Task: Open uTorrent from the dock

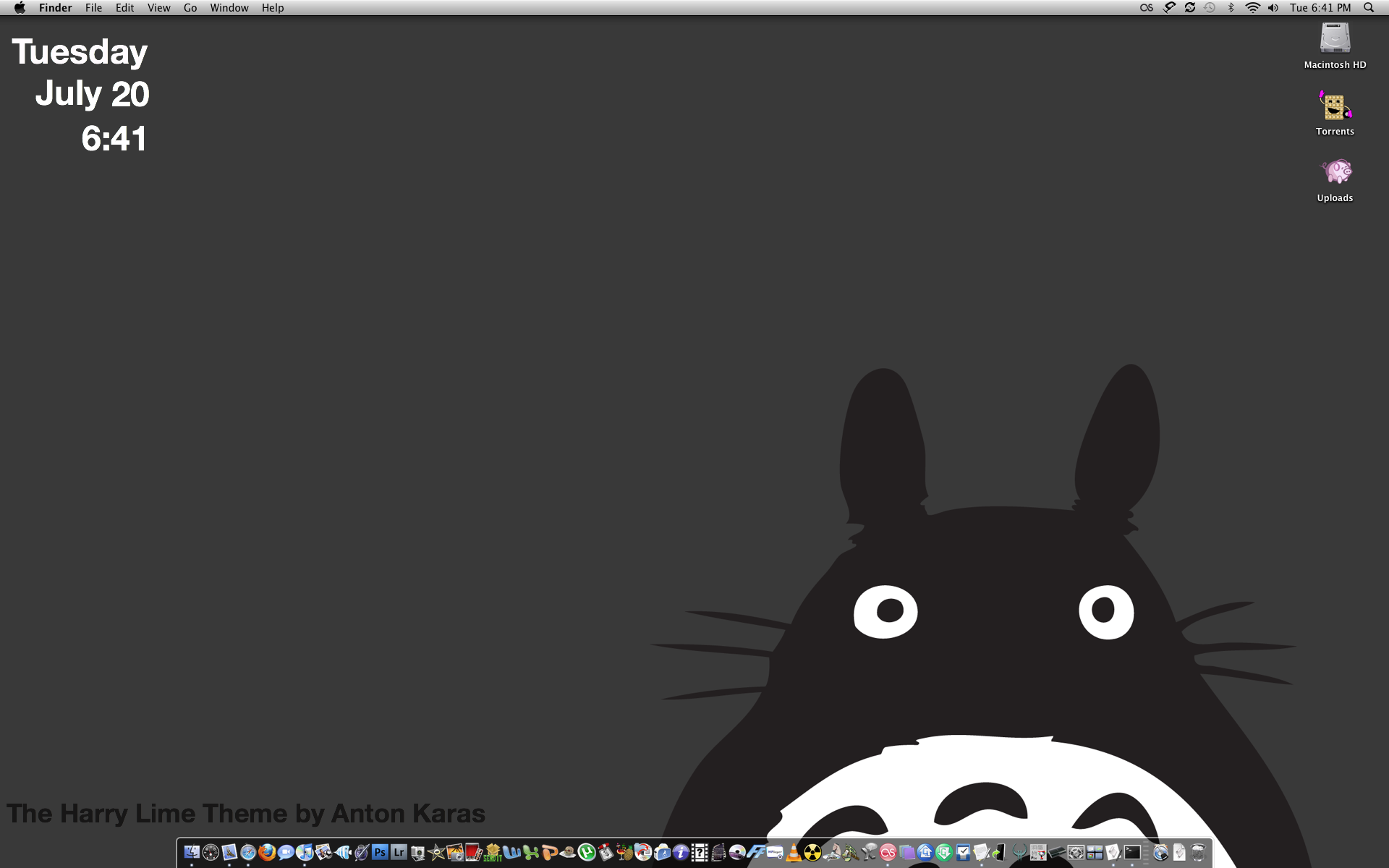Action: (587, 852)
